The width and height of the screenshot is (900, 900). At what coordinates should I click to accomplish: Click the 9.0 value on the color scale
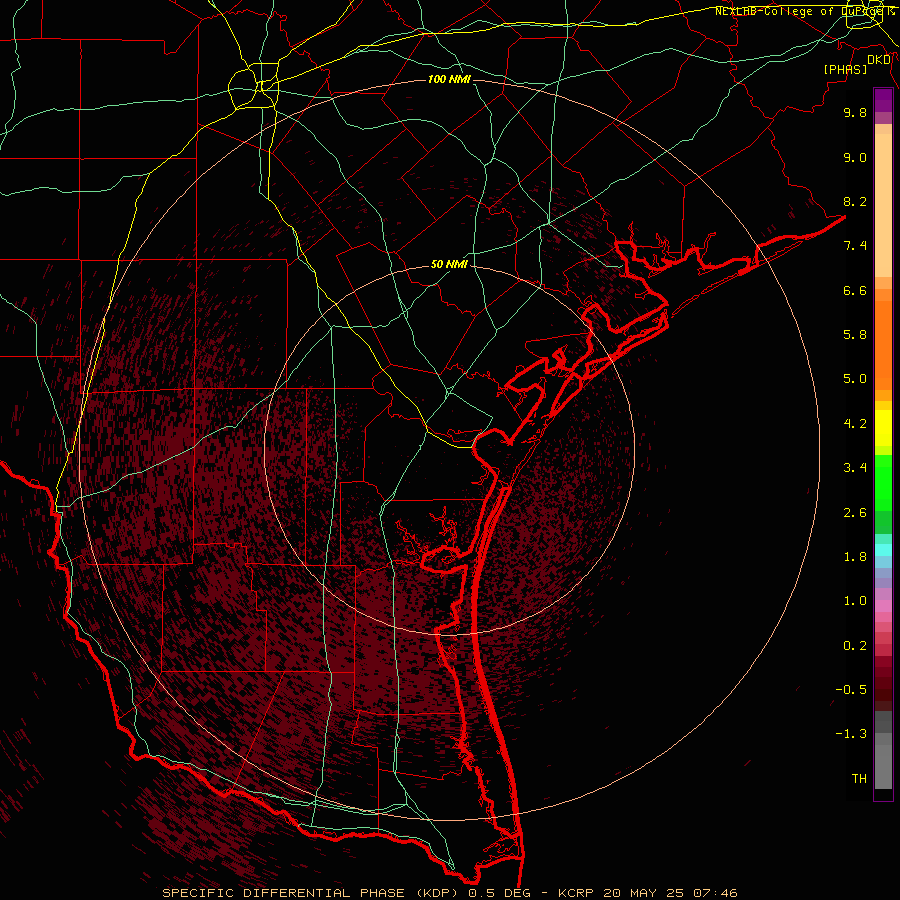coord(855,157)
